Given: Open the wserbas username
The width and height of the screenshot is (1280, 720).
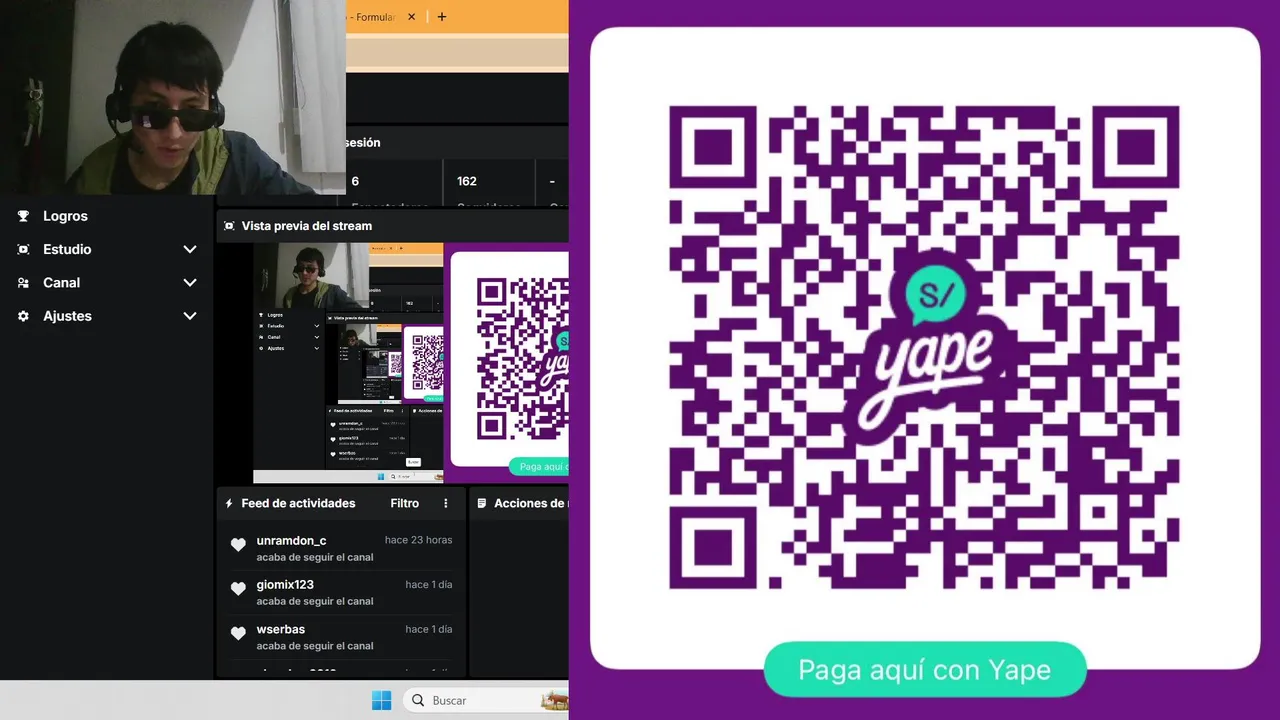Looking at the screenshot, I should click(x=280, y=629).
